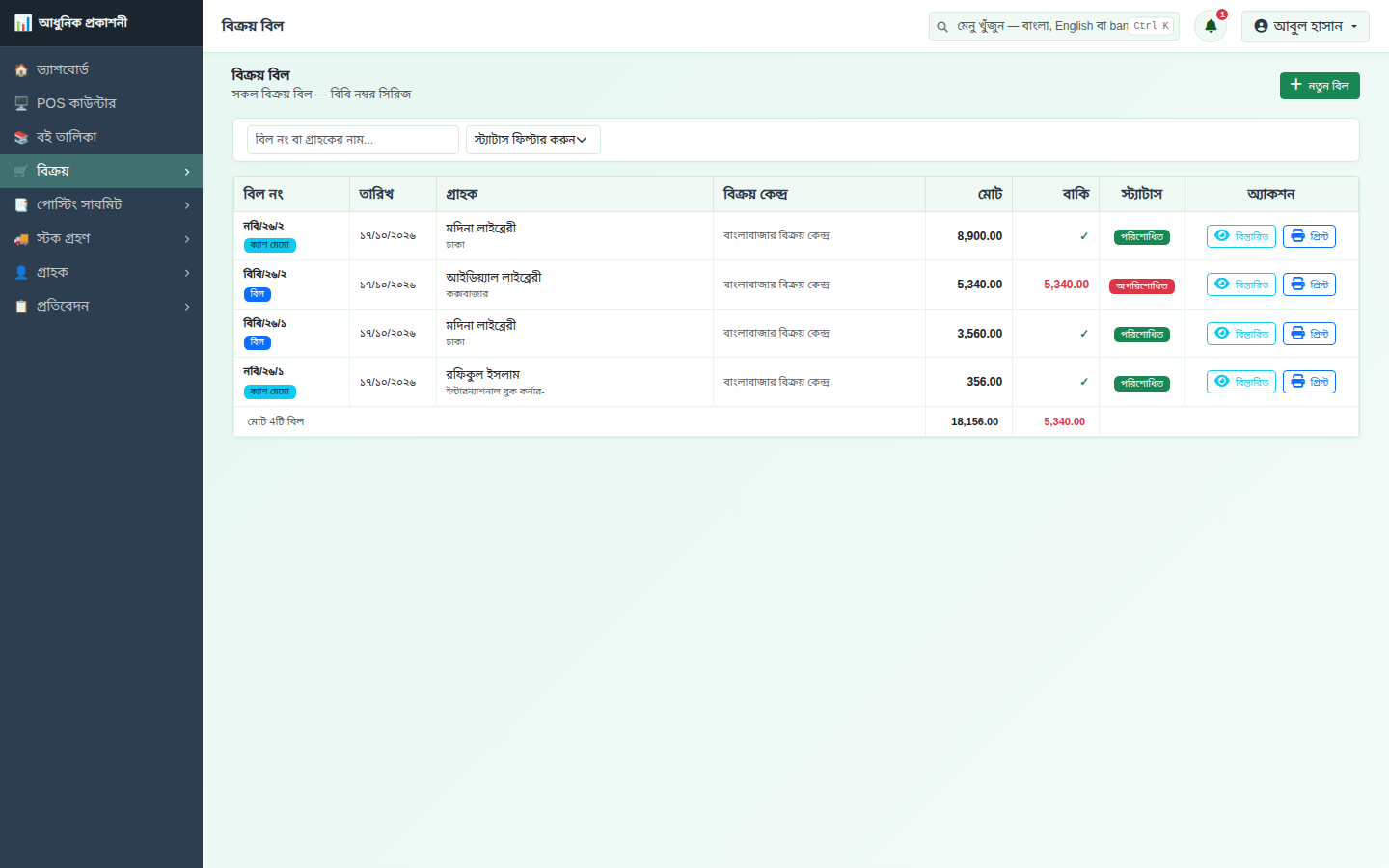
Task: Expand the প্রতিবেদন sidebar menu
Action: pos(101,307)
